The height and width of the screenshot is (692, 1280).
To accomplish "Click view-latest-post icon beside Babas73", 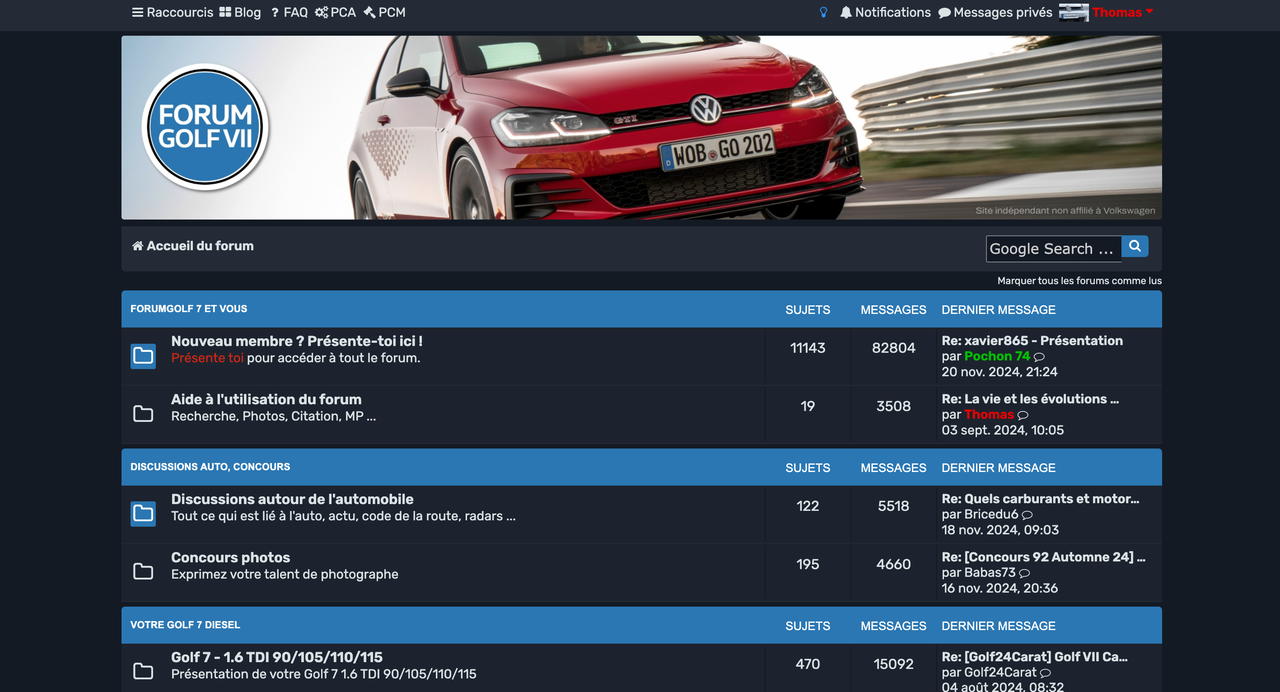I will pos(1024,573).
